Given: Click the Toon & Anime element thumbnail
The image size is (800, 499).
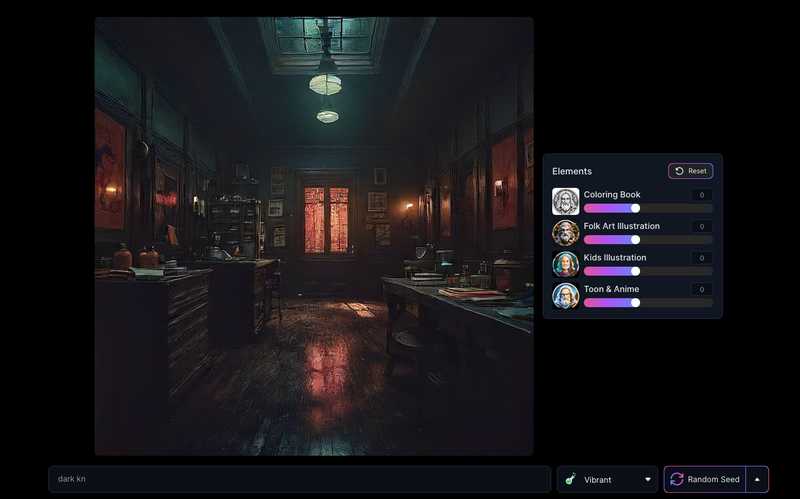Looking at the screenshot, I should click(x=565, y=296).
